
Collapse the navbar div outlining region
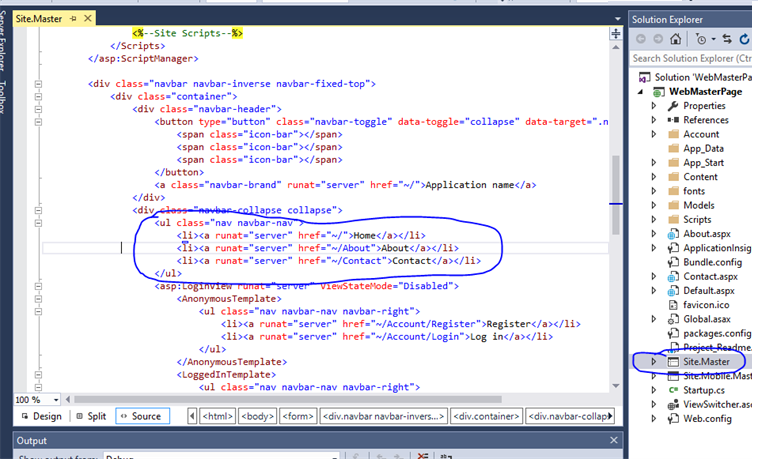(x=38, y=84)
